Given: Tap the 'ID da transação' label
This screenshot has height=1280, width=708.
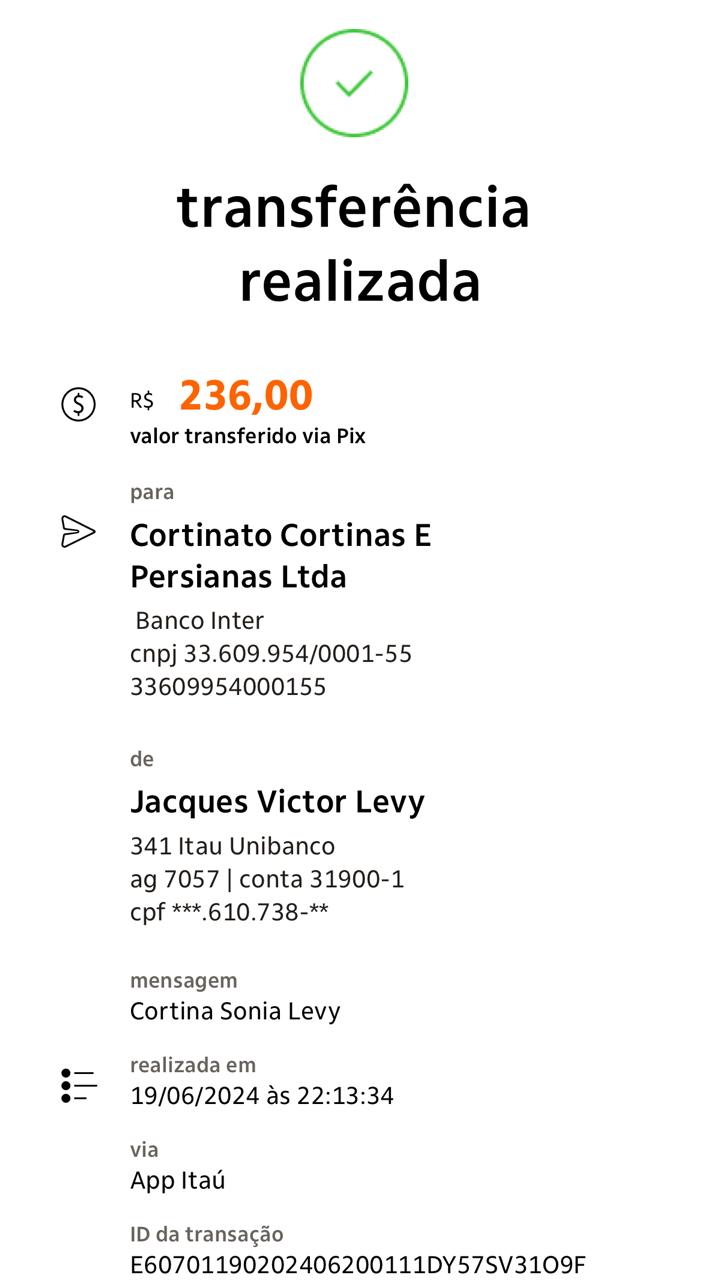Looking at the screenshot, I should [207, 1235].
